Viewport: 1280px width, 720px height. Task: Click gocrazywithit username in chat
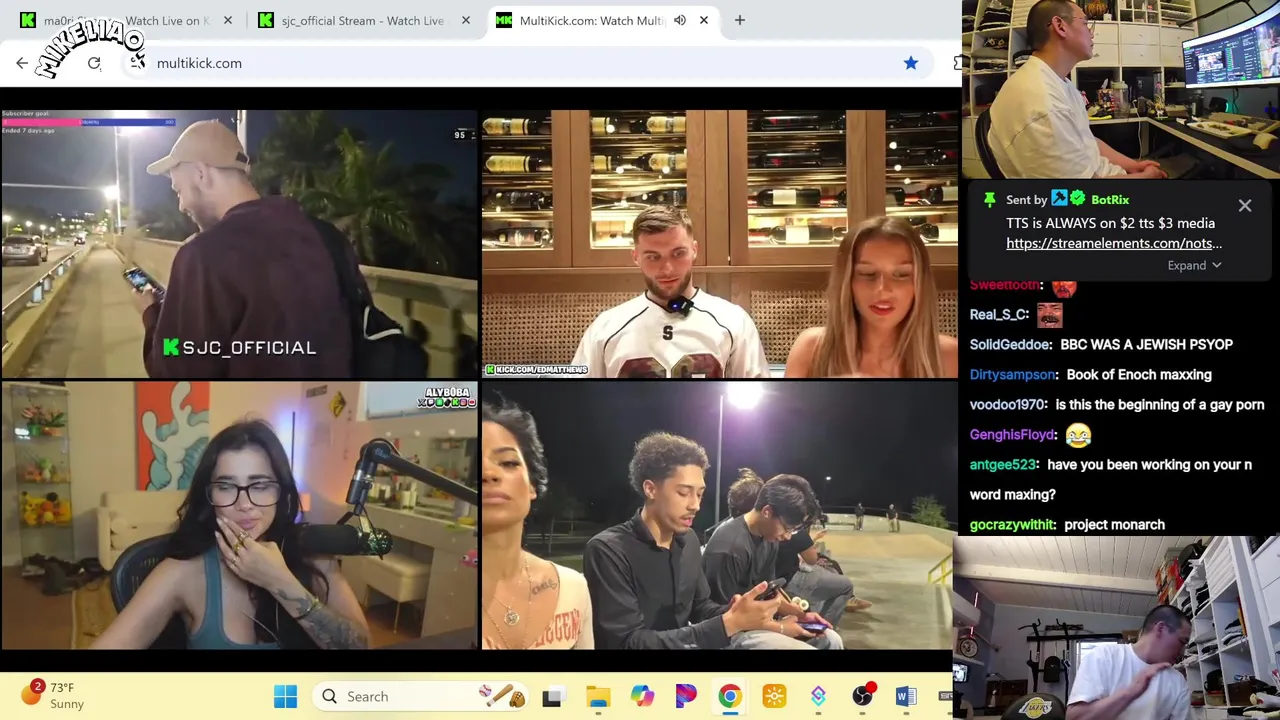point(1012,524)
